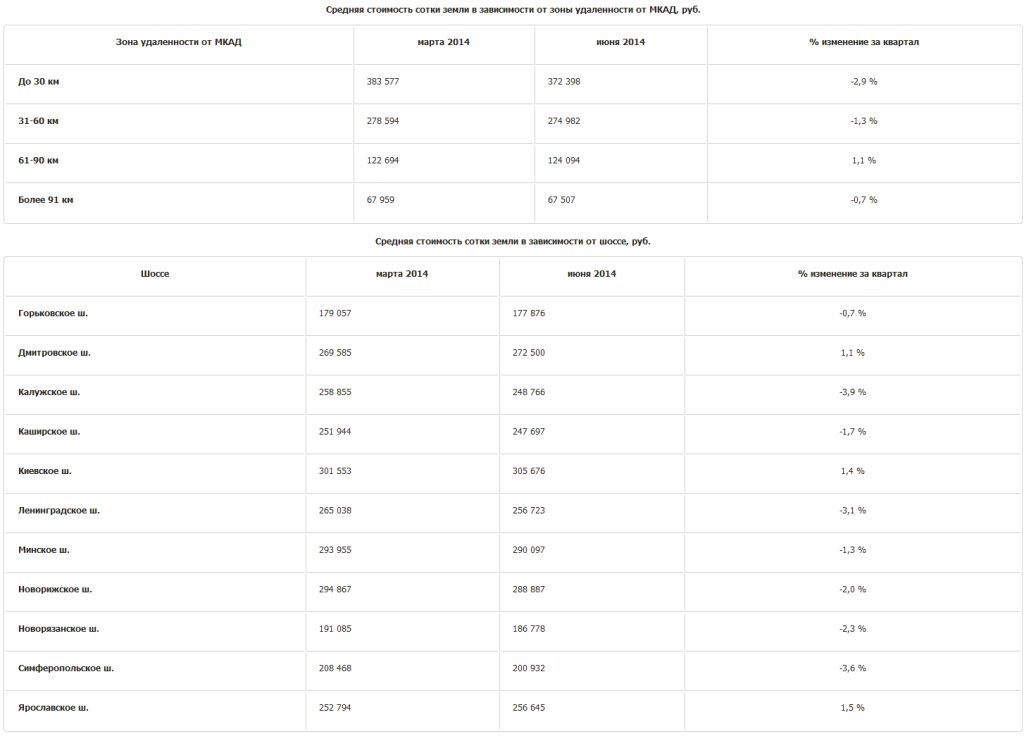
Task: Click the 'Минское ш.' row label
Action: point(44,550)
